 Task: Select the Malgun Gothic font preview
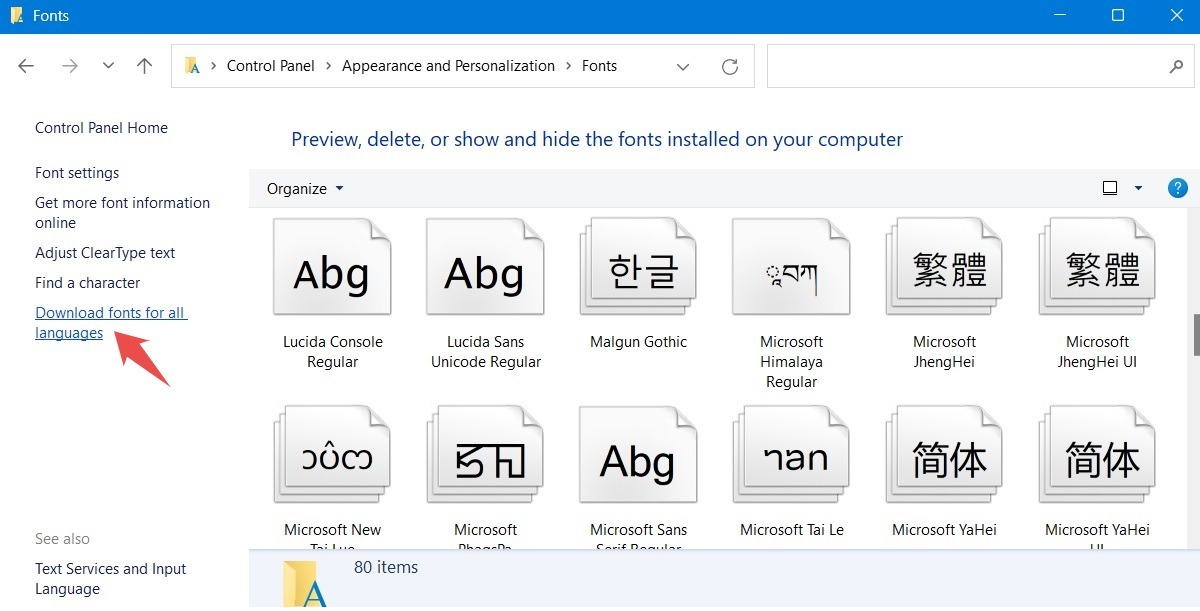(x=637, y=265)
